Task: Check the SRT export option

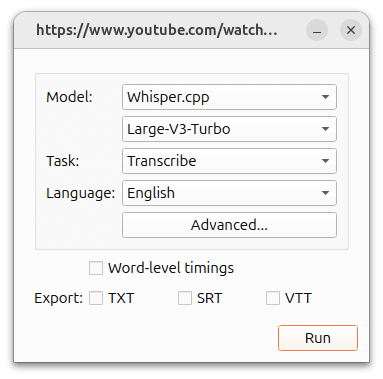Action: 185,298
